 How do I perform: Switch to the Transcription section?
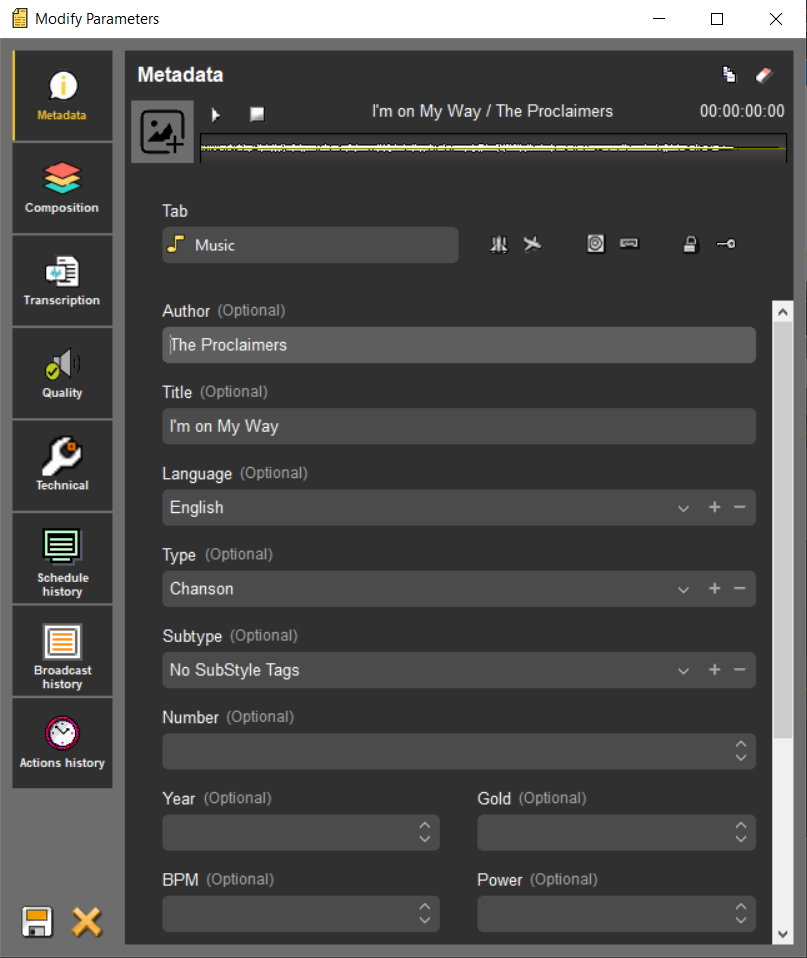(x=62, y=280)
